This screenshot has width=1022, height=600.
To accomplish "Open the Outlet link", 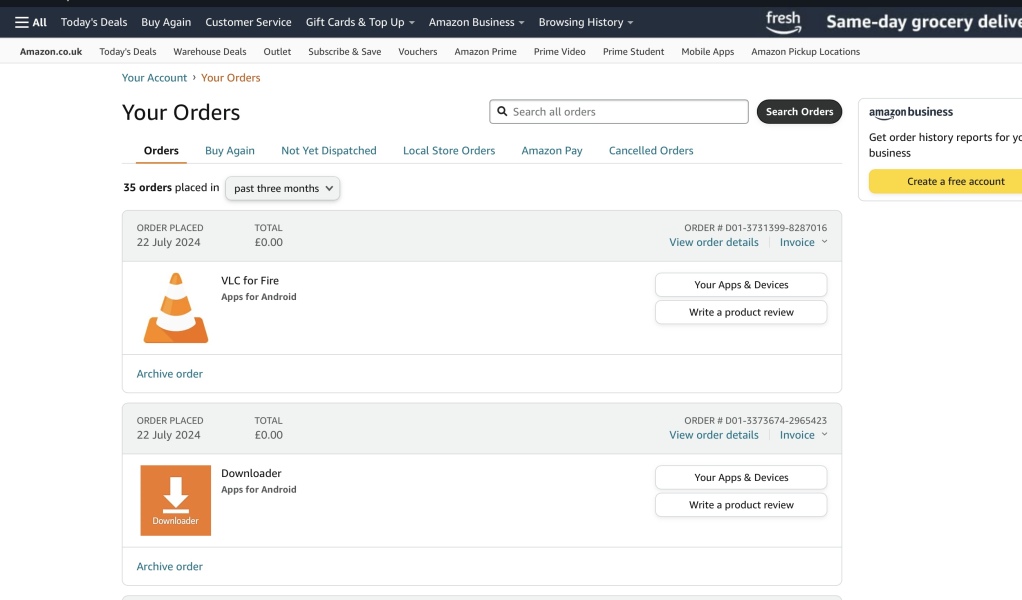I will pos(277,51).
